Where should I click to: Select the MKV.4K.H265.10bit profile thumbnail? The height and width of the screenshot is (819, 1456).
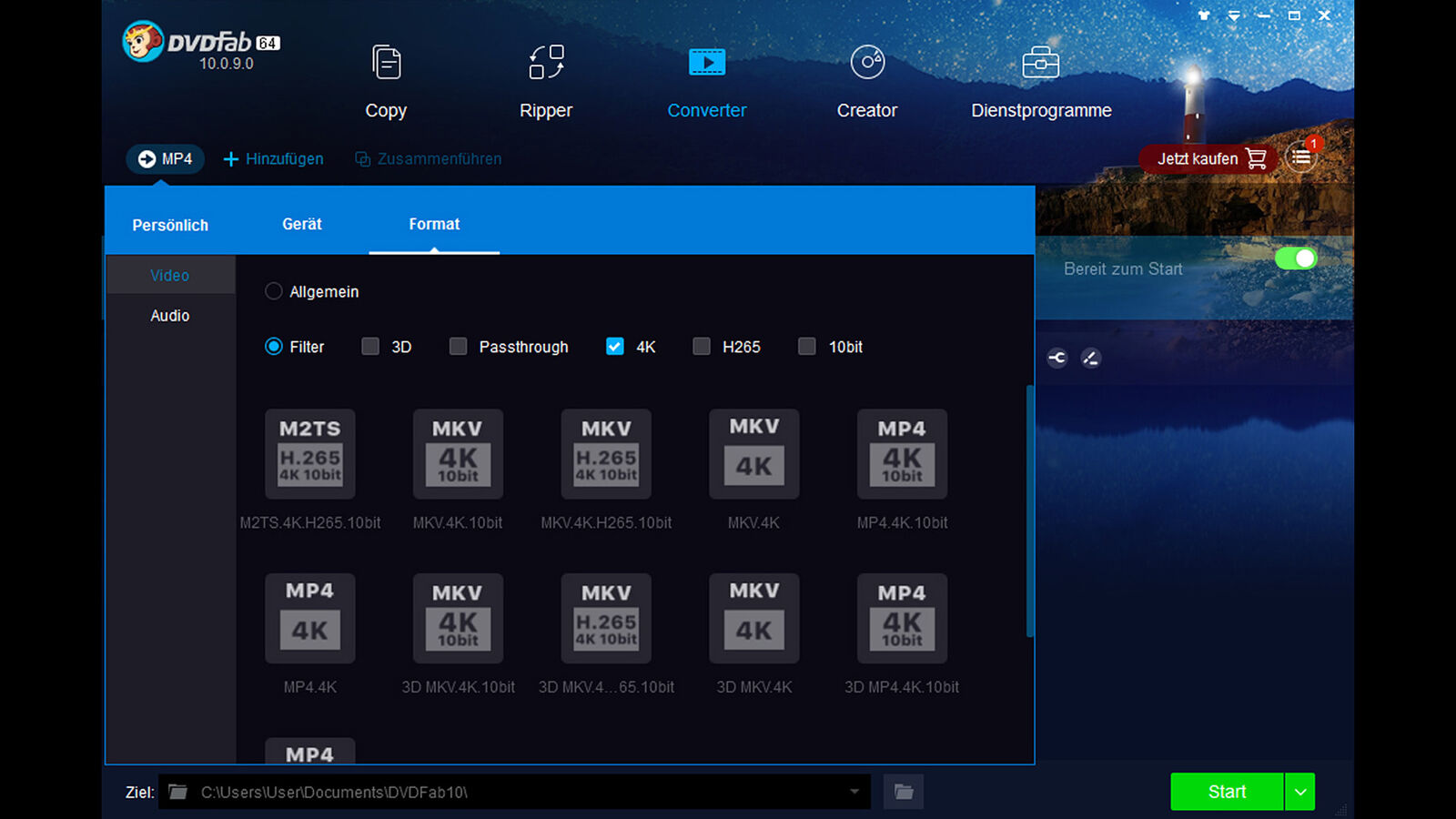(x=605, y=454)
